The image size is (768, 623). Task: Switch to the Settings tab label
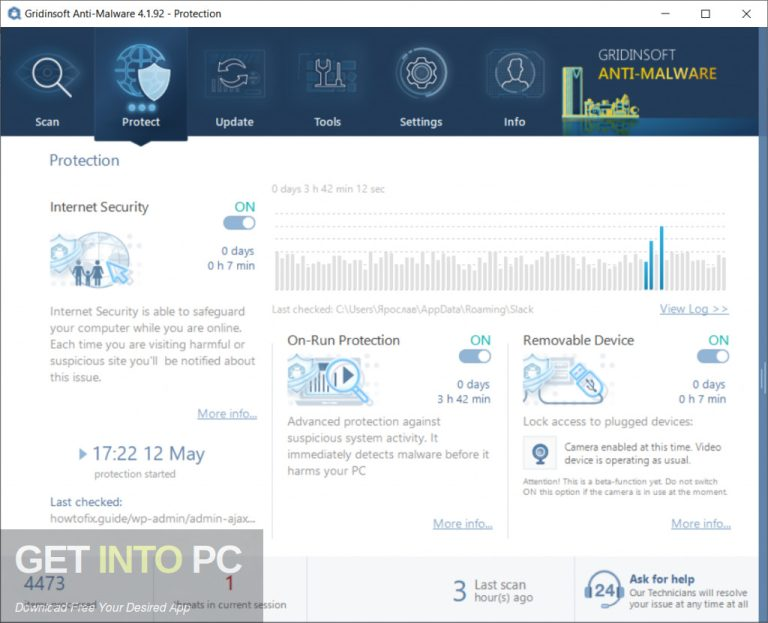point(421,122)
